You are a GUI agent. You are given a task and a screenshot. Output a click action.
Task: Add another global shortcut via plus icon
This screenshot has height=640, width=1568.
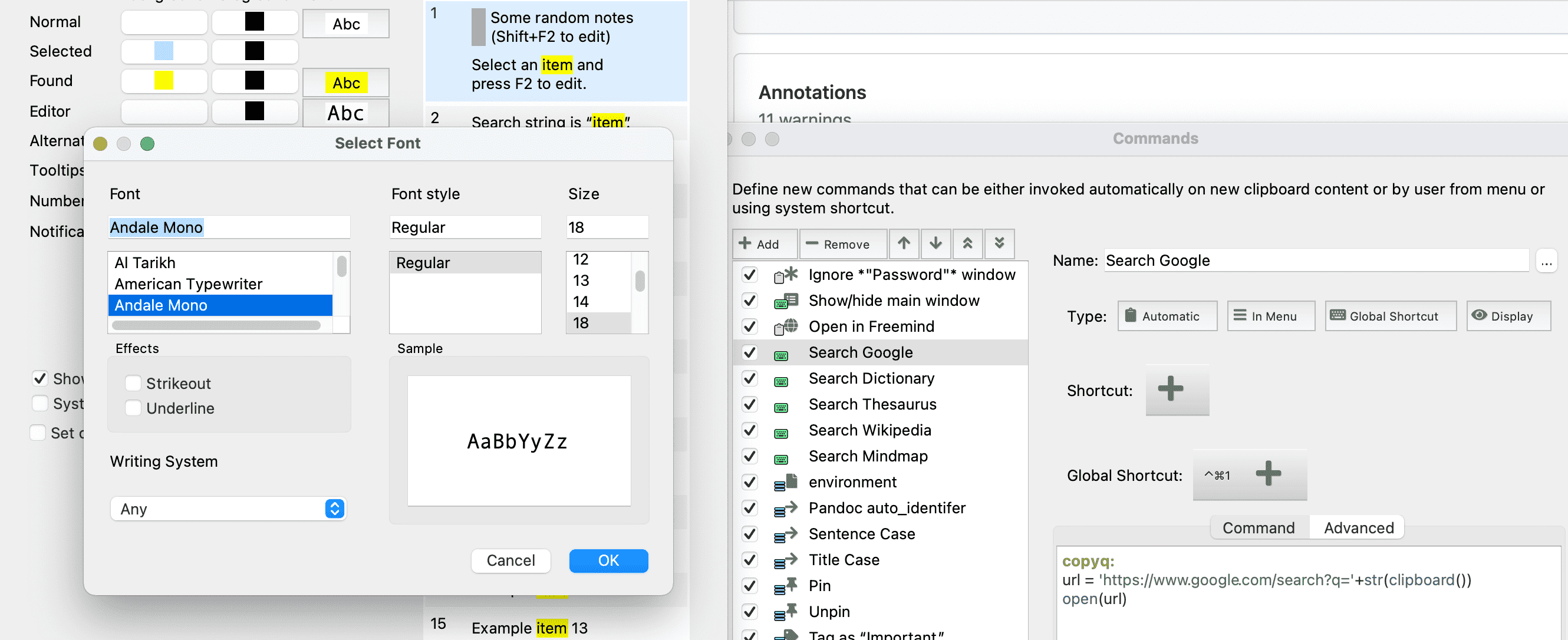click(x=1269, y=474)
